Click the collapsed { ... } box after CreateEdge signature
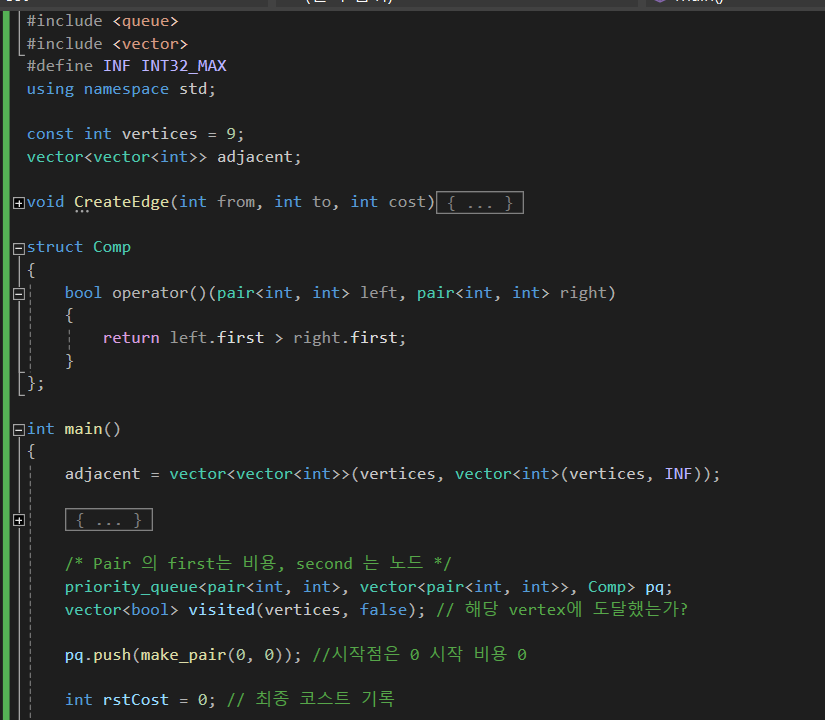This screenshot has width=825, height=720. click(480, 203)
